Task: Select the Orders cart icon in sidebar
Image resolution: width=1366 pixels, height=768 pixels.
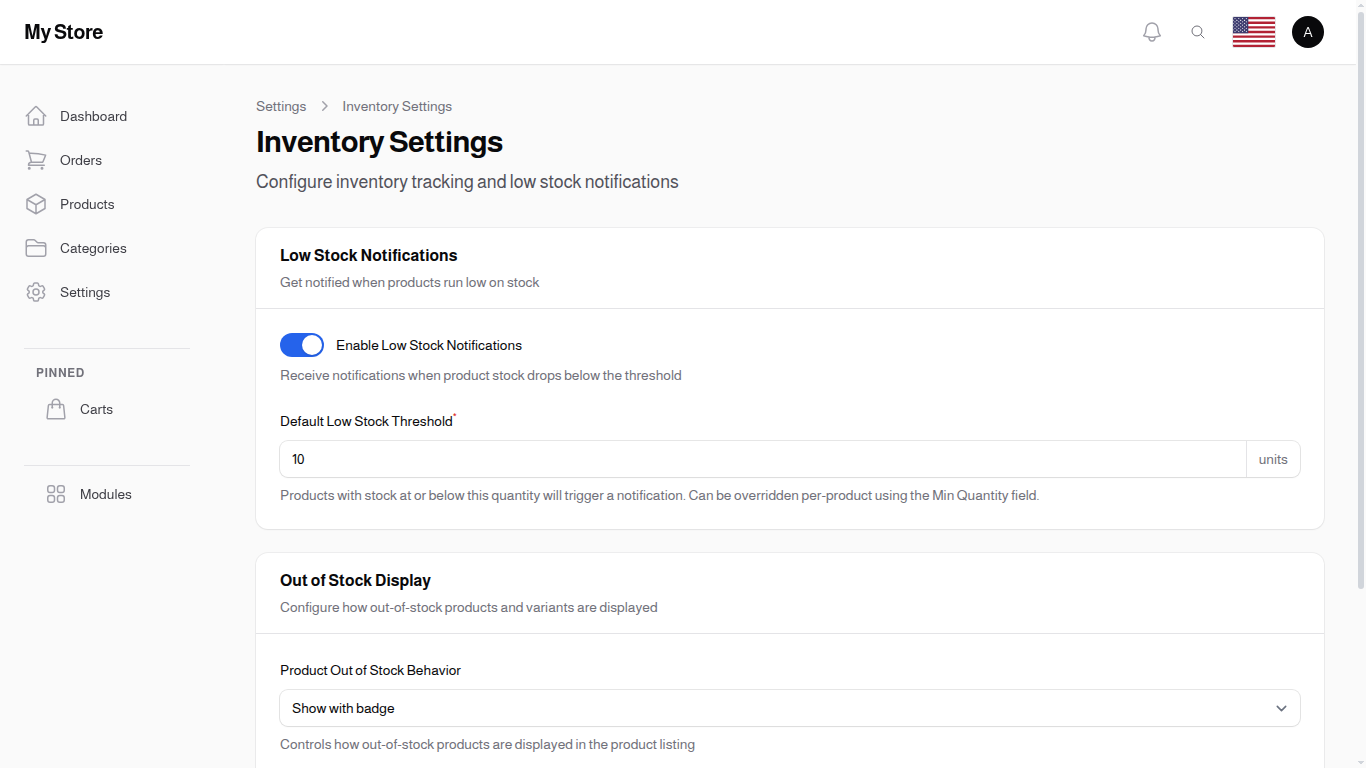Action: tap(36, 160)
